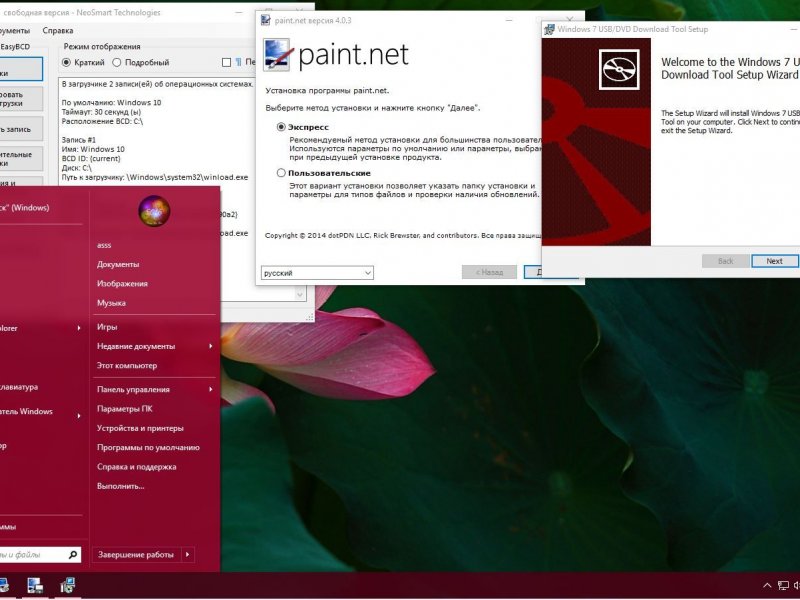This screenshot has width=800, height=600.
Task: Minimize the paint.net installer window
Action: click(x=509, y=20)
